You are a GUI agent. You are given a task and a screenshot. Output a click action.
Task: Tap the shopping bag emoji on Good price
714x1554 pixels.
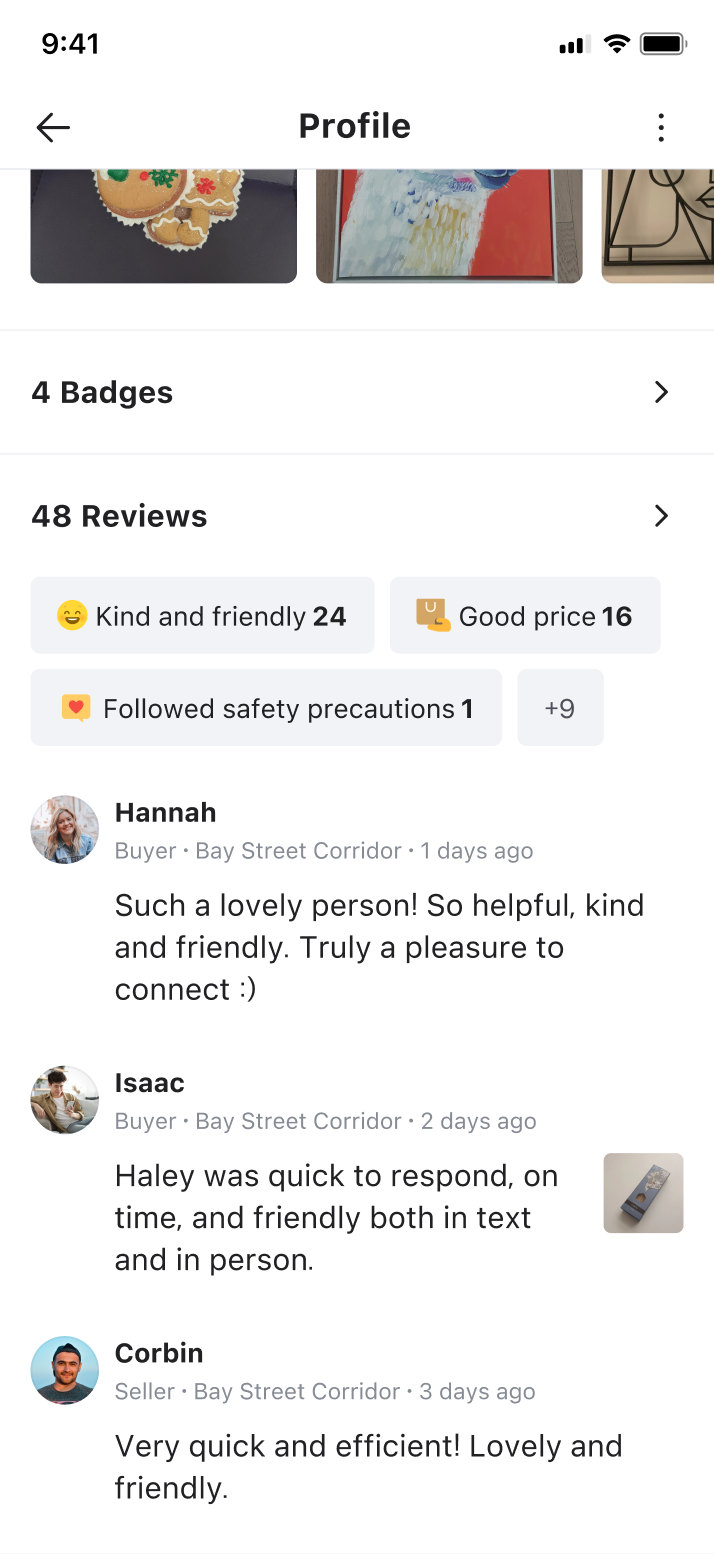point(434,615)
